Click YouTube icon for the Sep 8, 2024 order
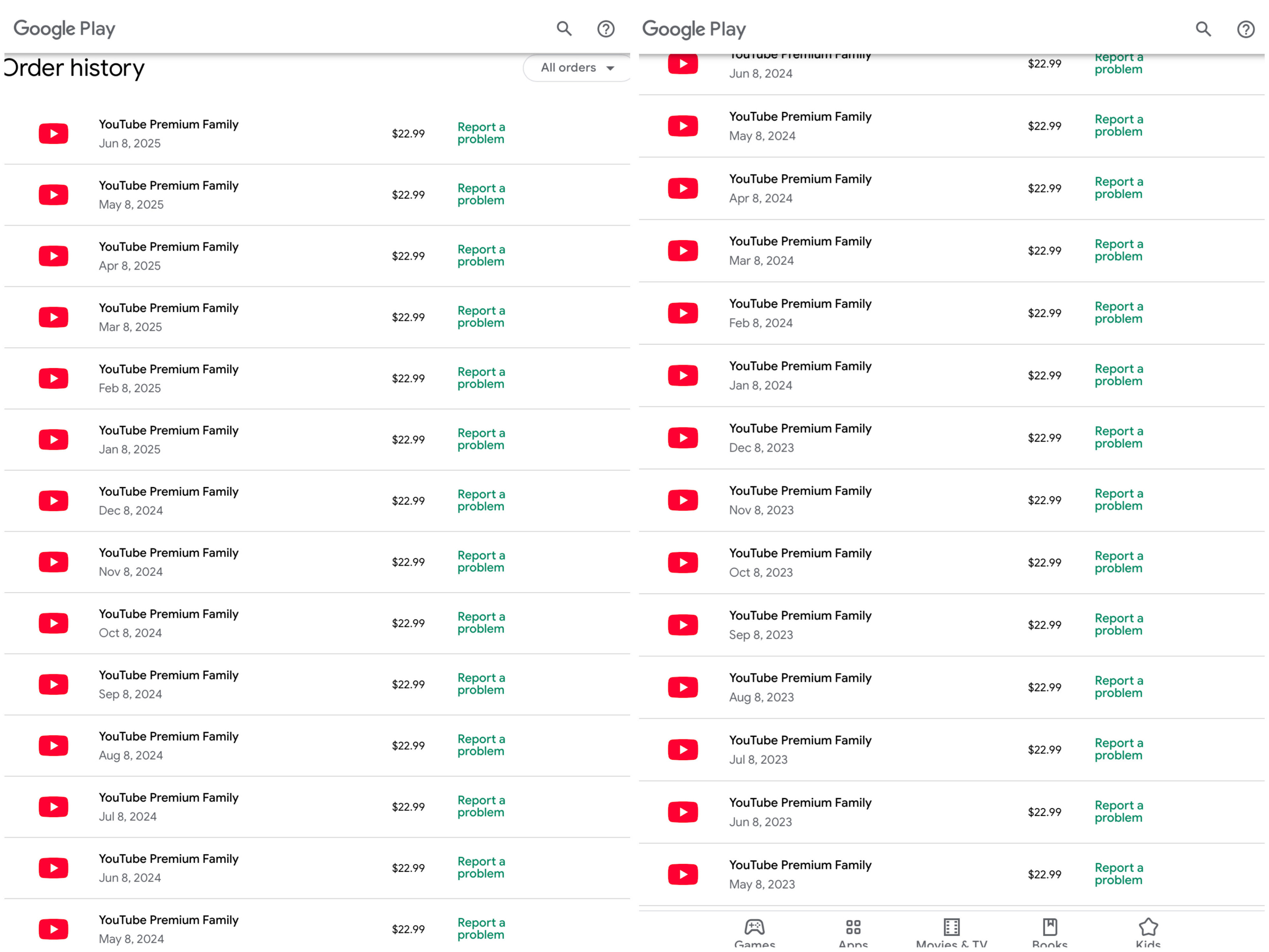The height and width of the screenshot is (952, 1269). (53, 684)
